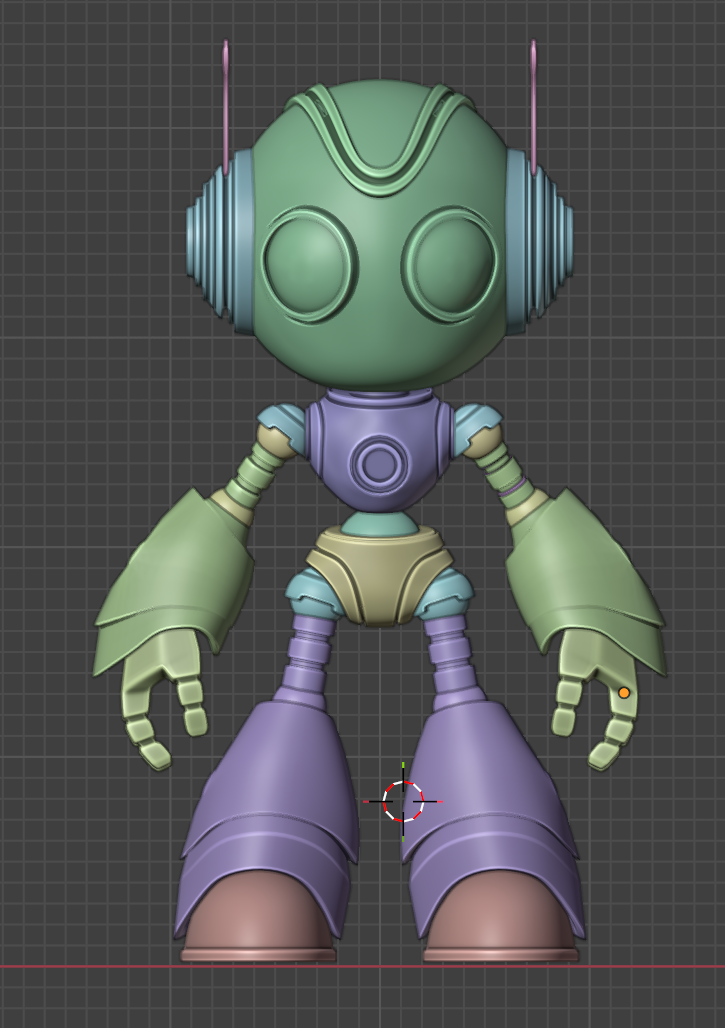This screenshot has height=1028, width=725.
Task: Select the pink boot toe on the viewer's left
Action: pos(258,918)
